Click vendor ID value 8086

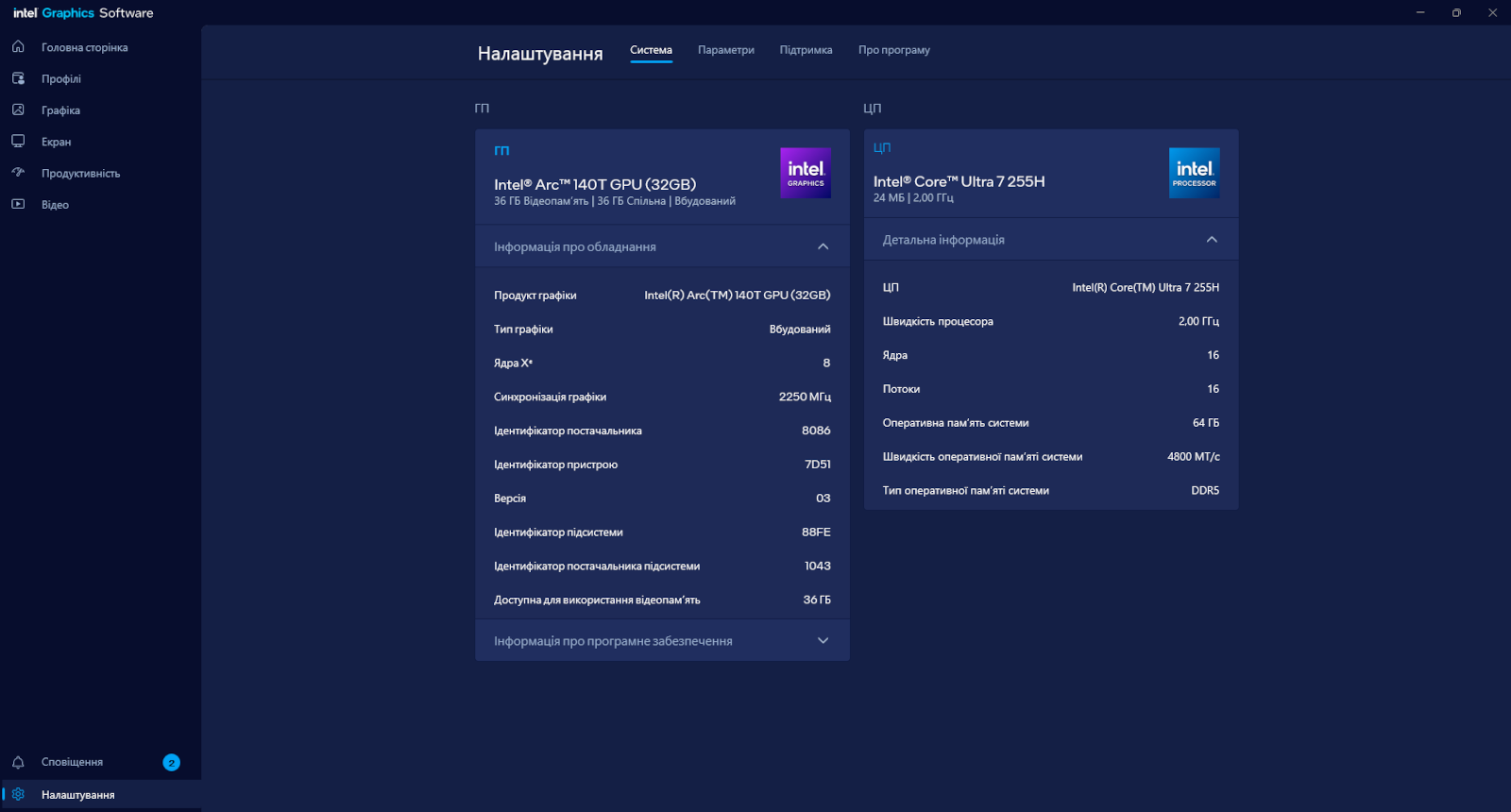(816, 431)
